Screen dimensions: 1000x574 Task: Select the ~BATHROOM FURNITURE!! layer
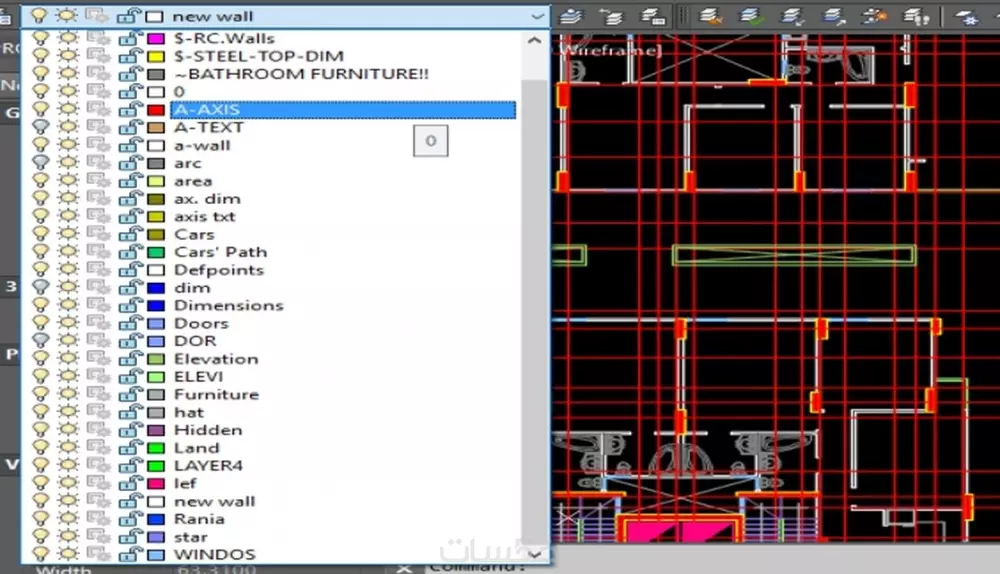pos(302,74)
